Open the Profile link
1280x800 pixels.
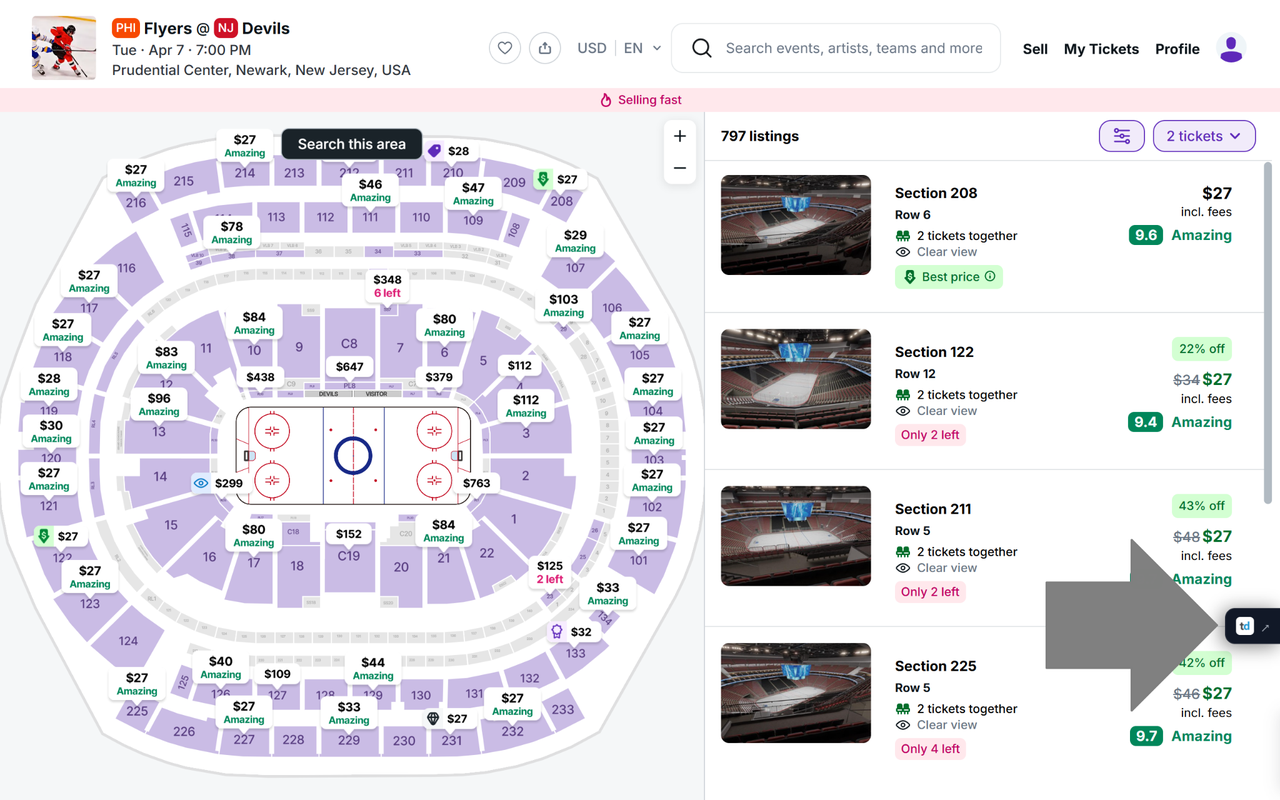click(1177, 49)
